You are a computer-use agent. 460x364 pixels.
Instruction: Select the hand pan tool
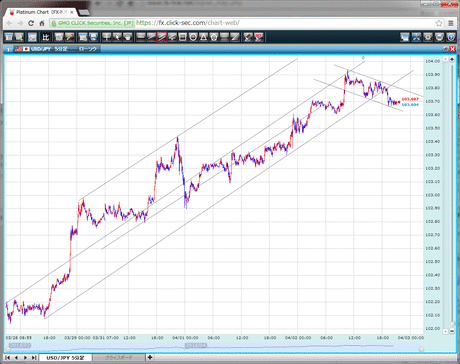click(128, 37)
